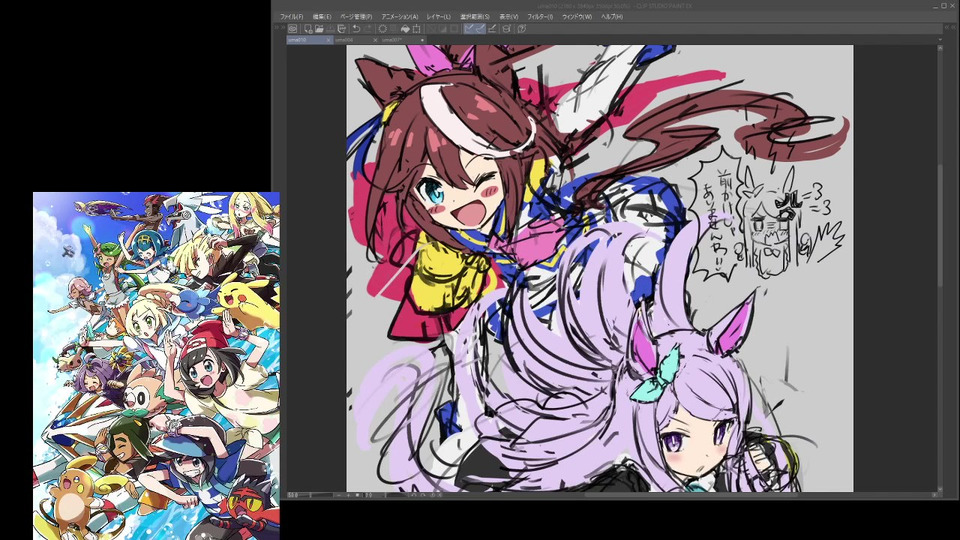
Task: Expand the collapsed right palette dock arrows
Action: 948,27
